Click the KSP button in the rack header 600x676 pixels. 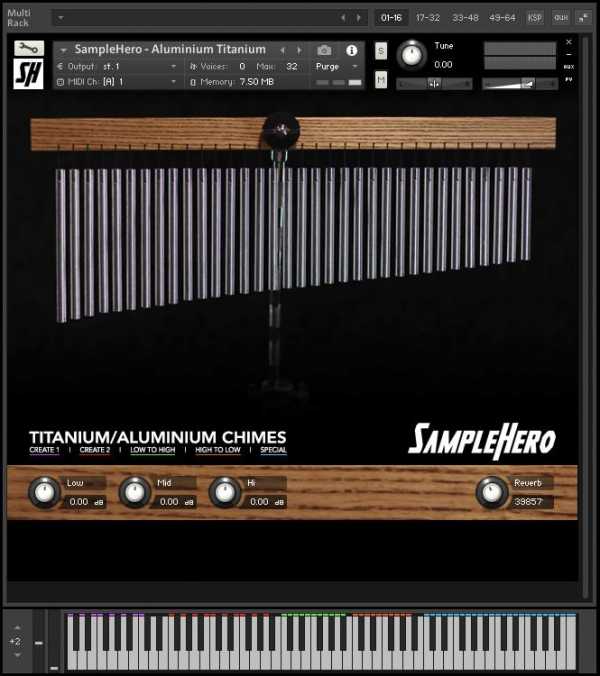[535, 17]
